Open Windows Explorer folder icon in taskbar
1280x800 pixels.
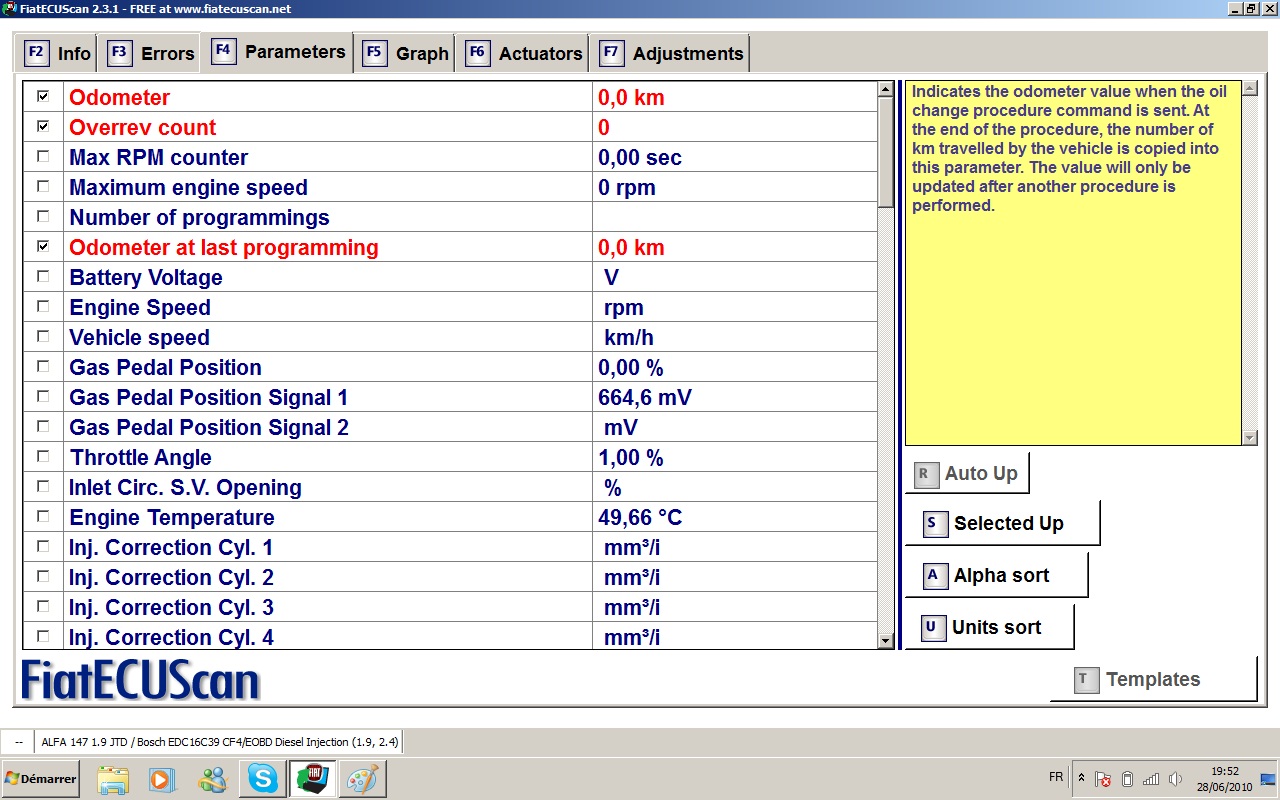[113, 778]
